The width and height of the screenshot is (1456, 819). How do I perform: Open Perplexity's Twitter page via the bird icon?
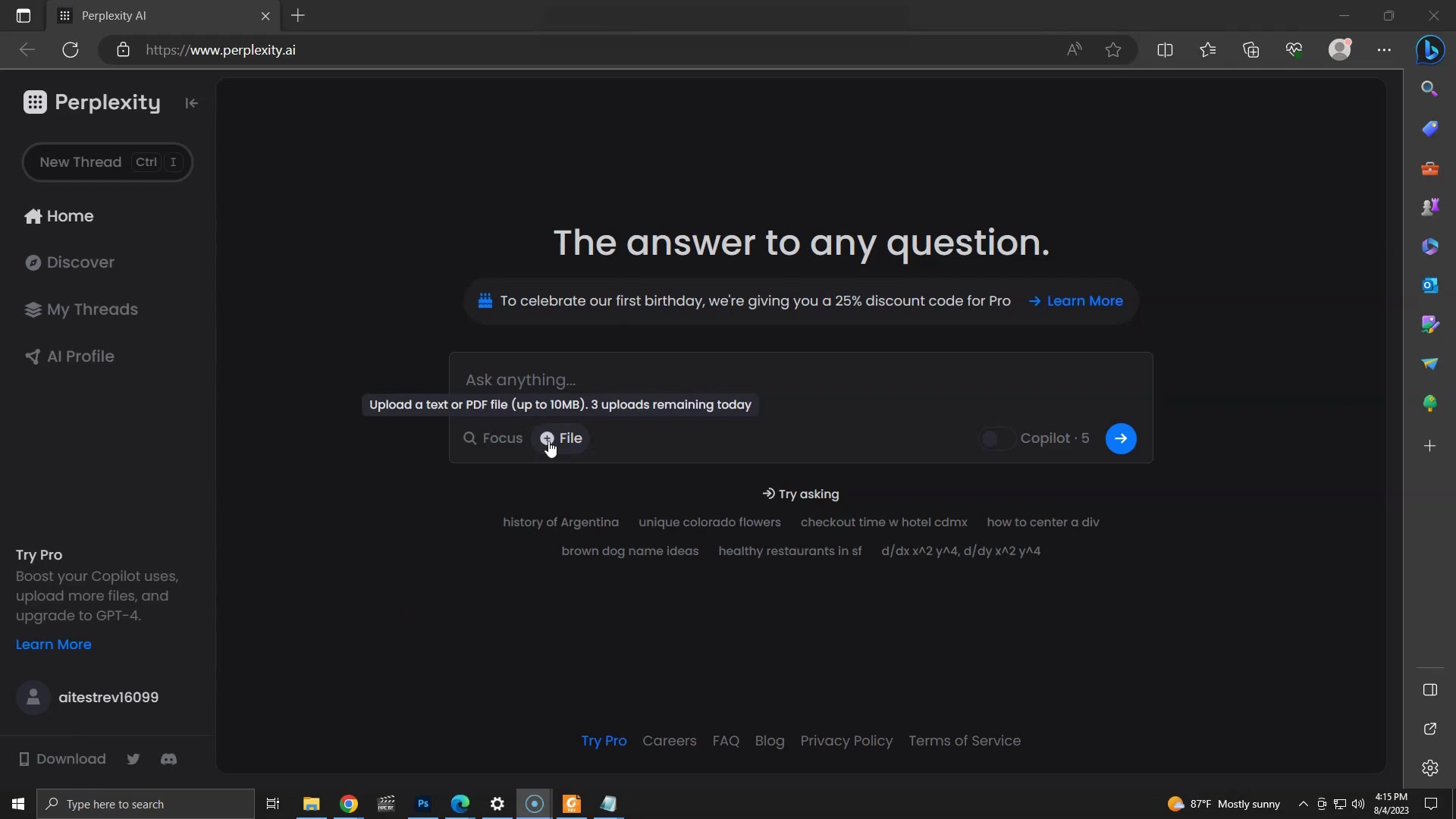pos(133,759)
